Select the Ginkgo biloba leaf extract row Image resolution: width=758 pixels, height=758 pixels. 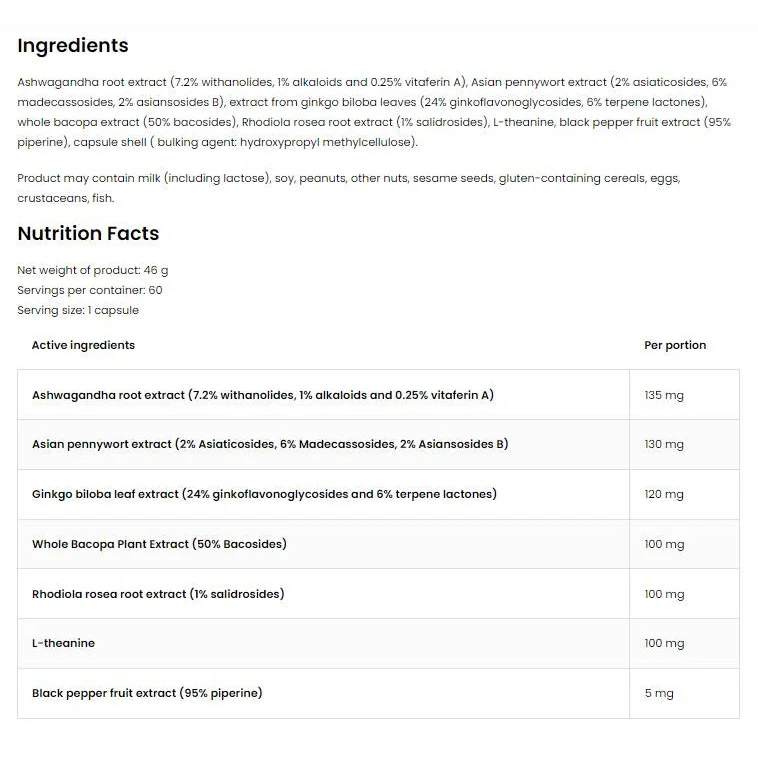[378, 495]
